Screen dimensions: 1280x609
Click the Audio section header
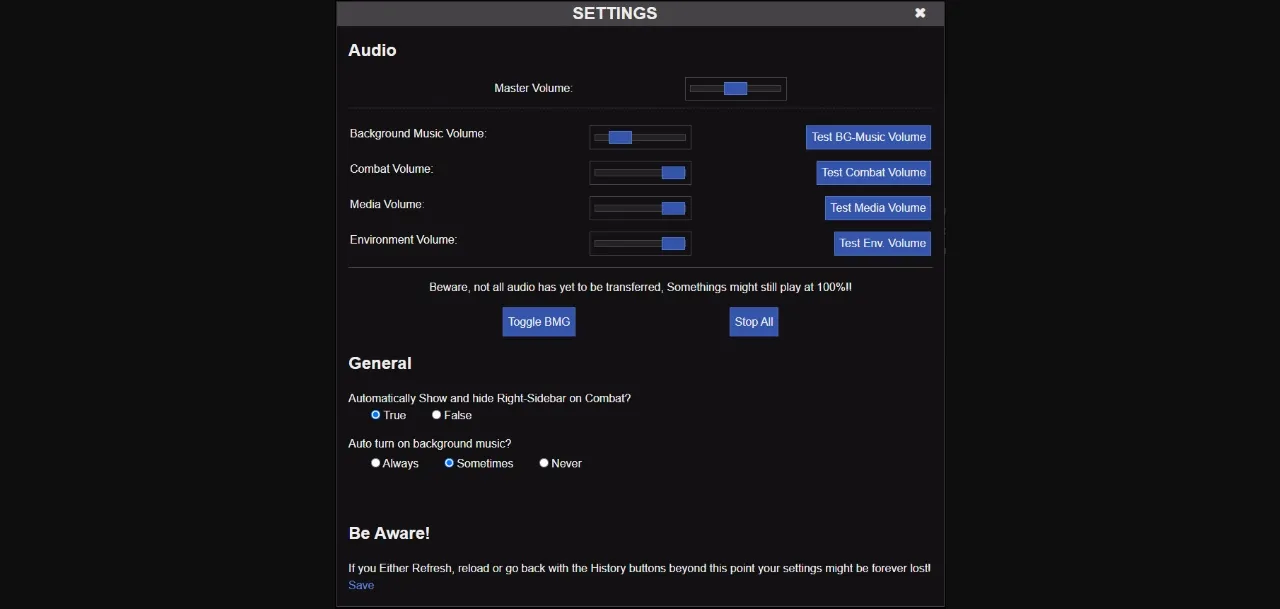[372, 50]
